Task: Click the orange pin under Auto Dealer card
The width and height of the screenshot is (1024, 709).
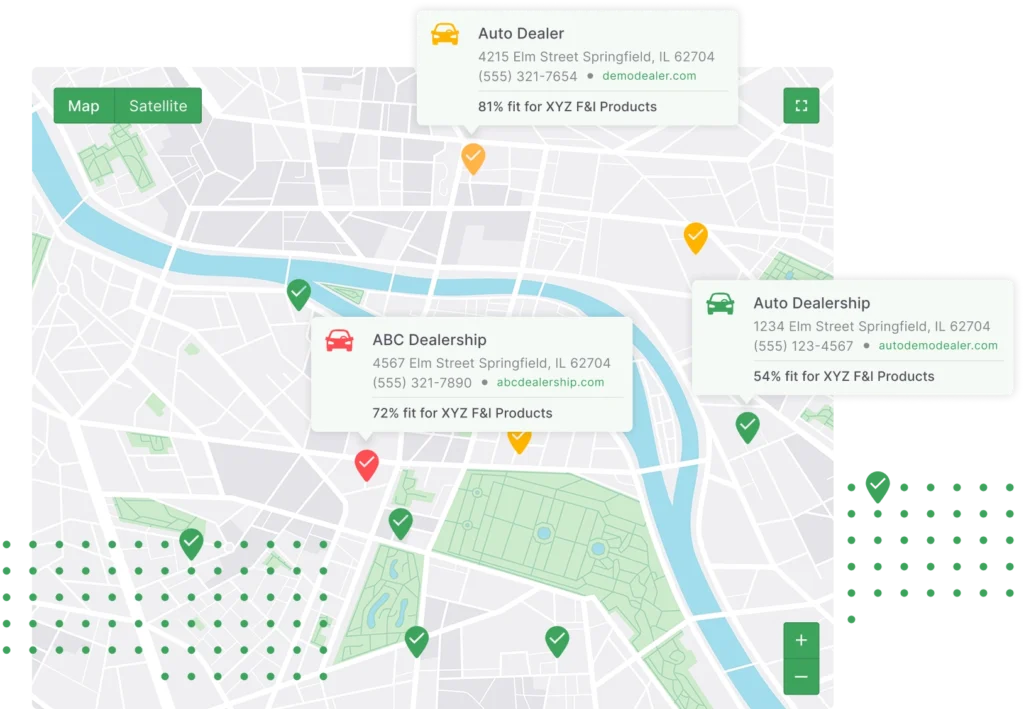Action: click(473, 157)
